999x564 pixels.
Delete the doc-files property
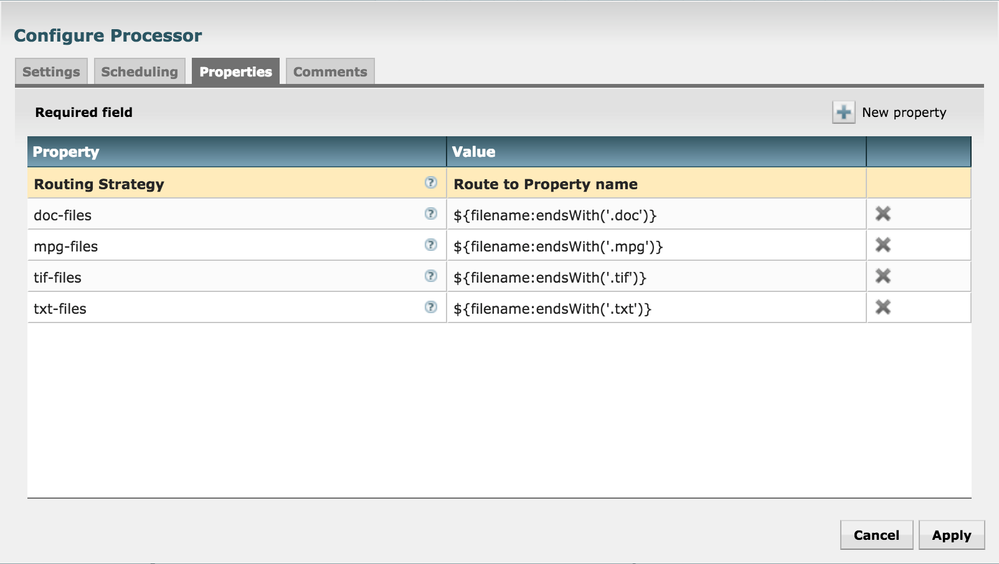pos(883,214)
